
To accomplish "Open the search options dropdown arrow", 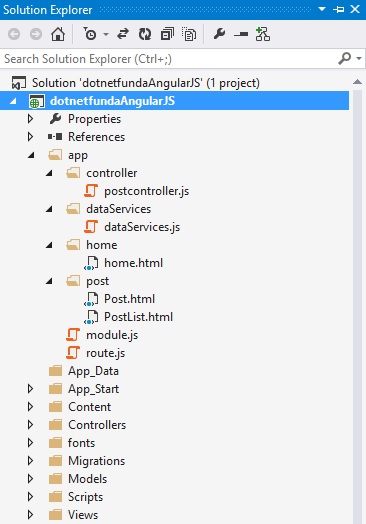I will point(359,58).
